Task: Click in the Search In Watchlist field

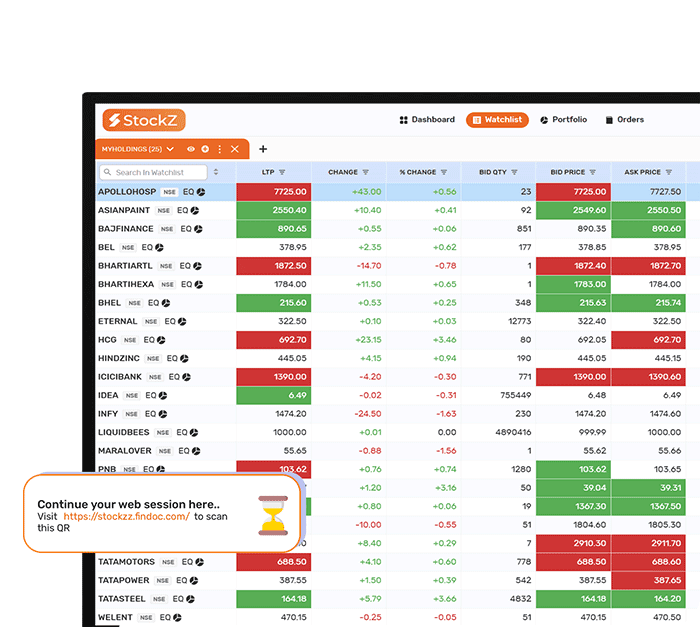Action: click(156, 172)
